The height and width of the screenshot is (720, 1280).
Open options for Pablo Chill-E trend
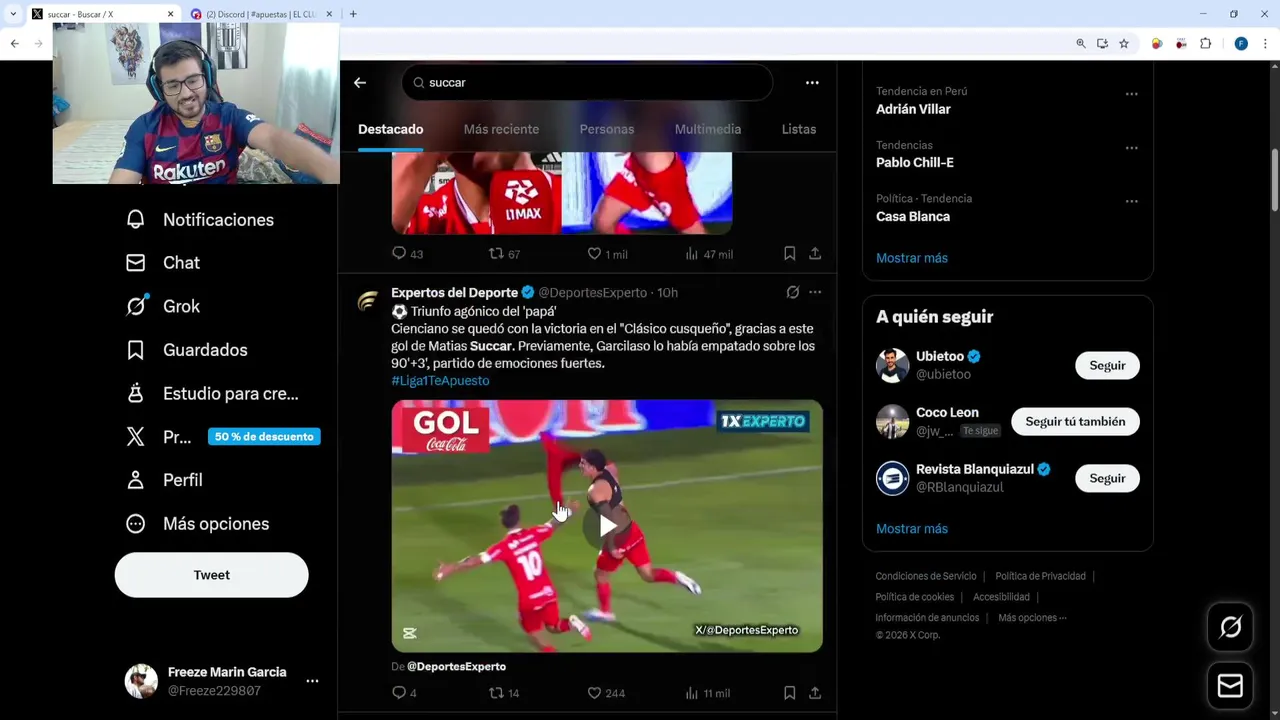point(1131,148)
